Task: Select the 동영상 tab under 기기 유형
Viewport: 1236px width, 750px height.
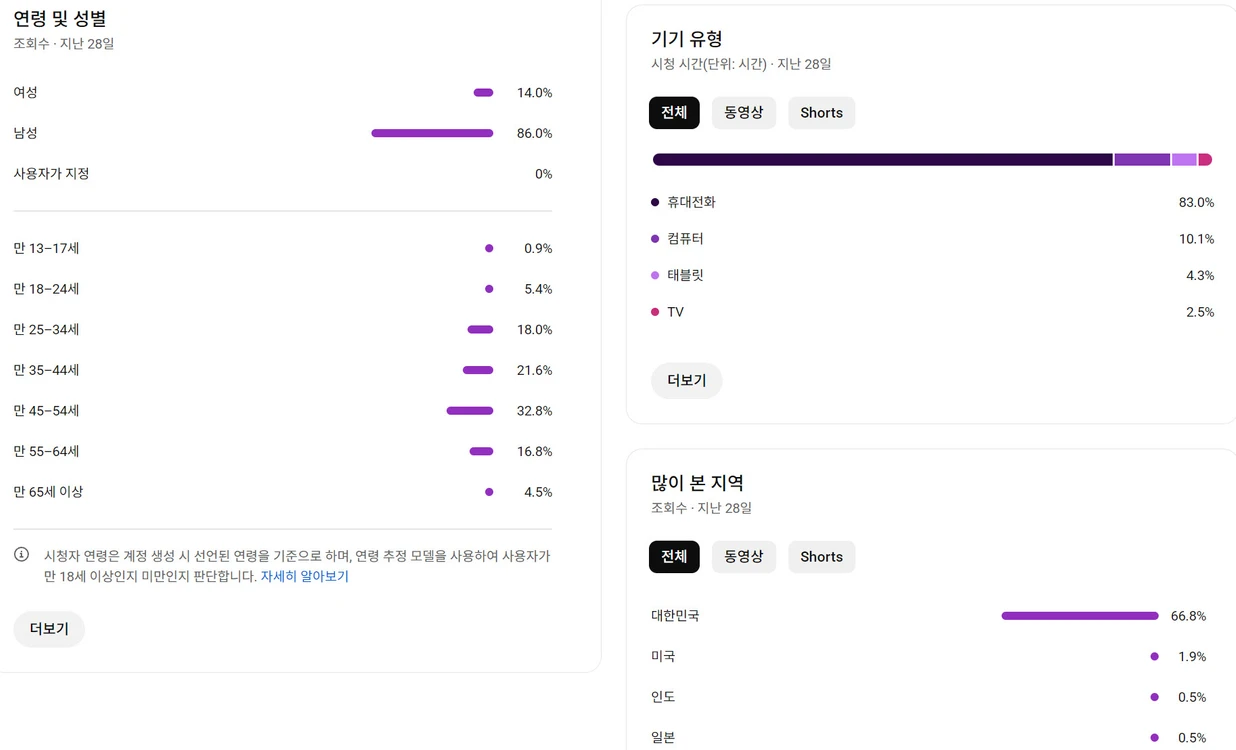Action: coord(744,113)
